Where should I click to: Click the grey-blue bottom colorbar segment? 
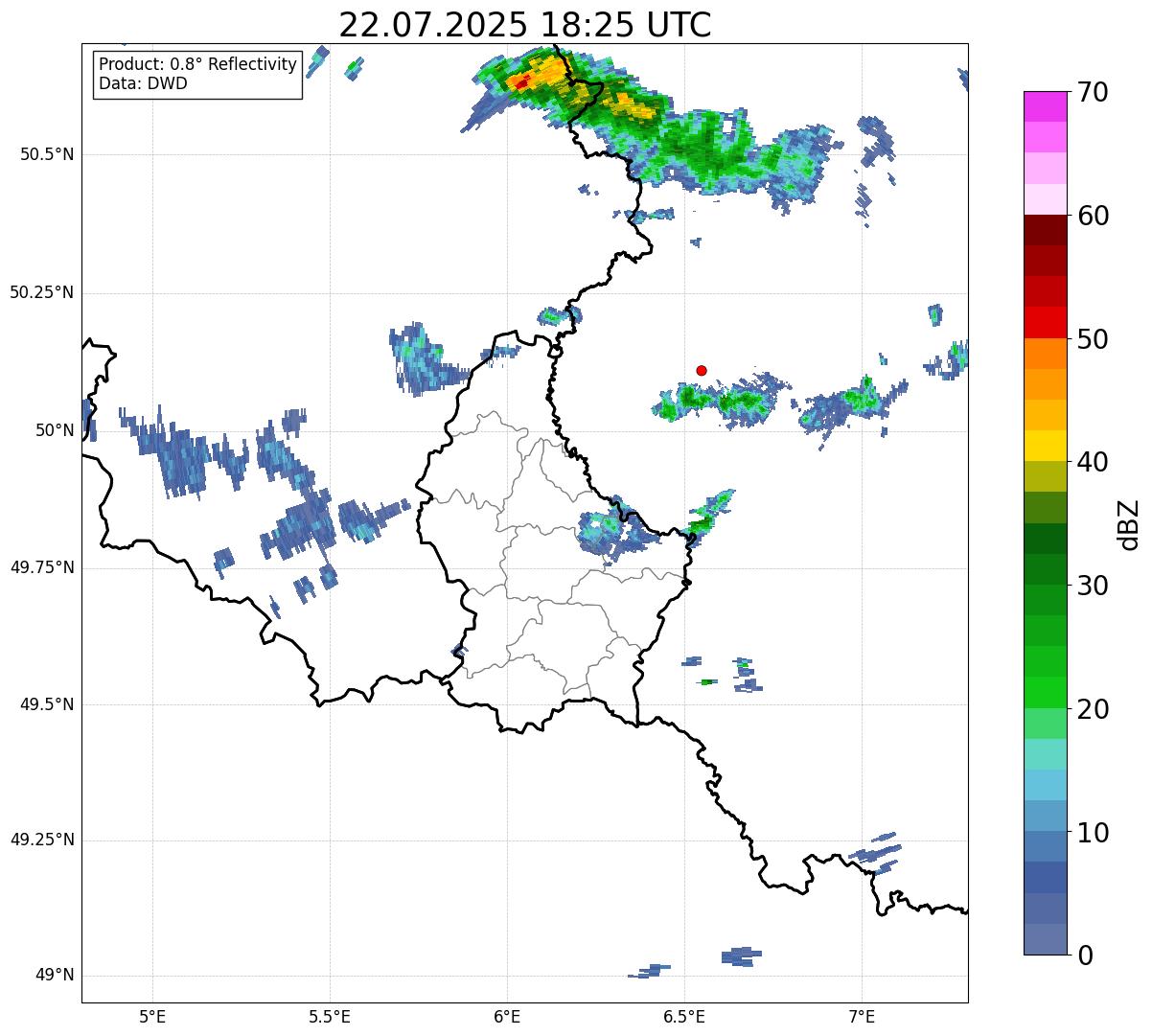click(1046, 939)
